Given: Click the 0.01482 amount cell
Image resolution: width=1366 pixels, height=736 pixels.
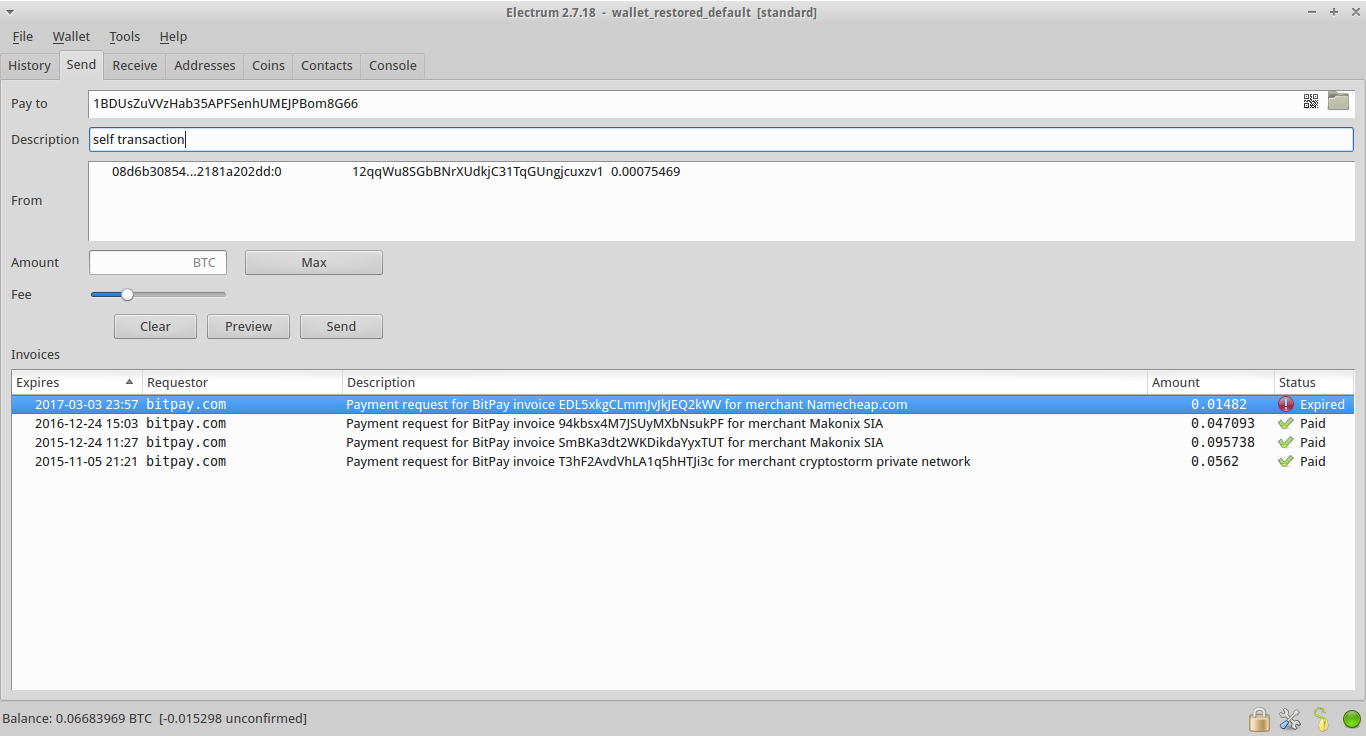Looking at the screenshot, I should click(x=1218, y=405).
